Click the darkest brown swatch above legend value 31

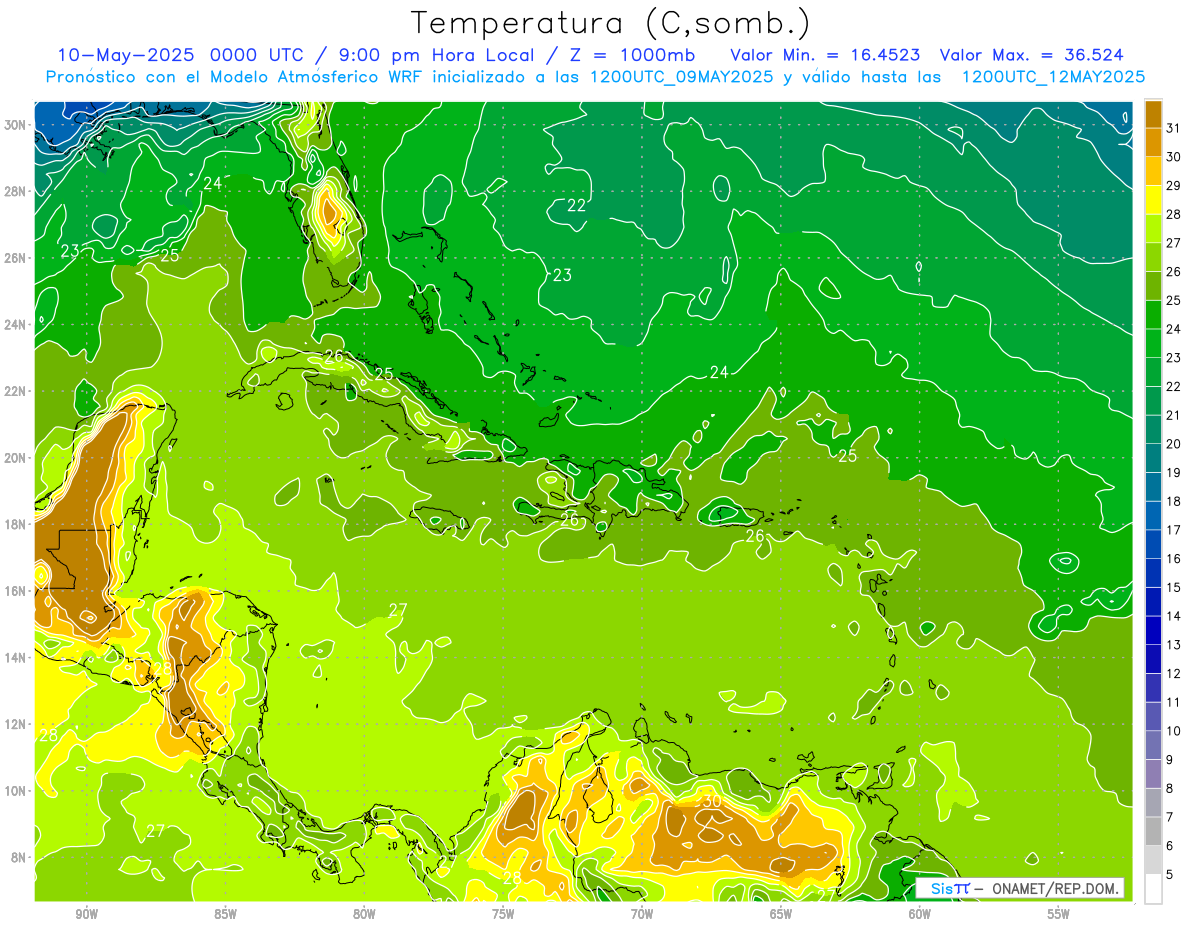[1153, 114]
